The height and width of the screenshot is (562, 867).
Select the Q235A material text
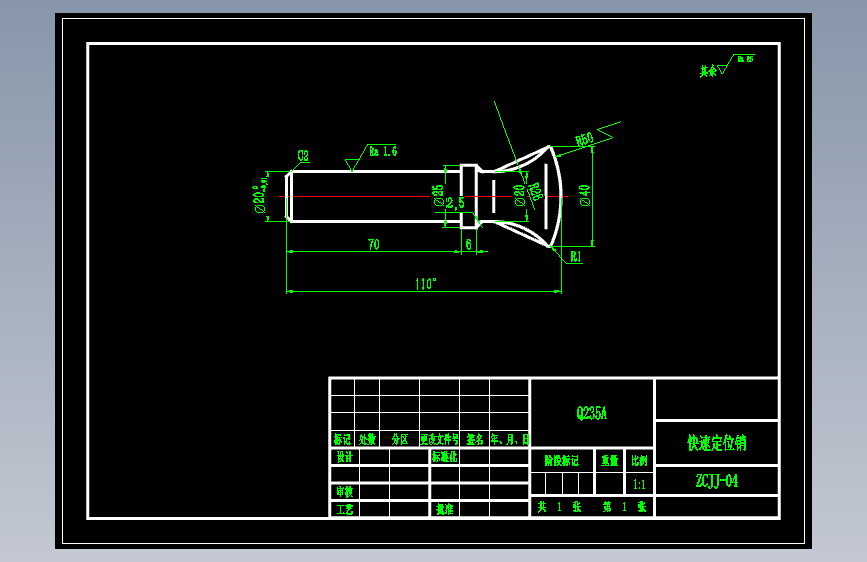(592, 413)
